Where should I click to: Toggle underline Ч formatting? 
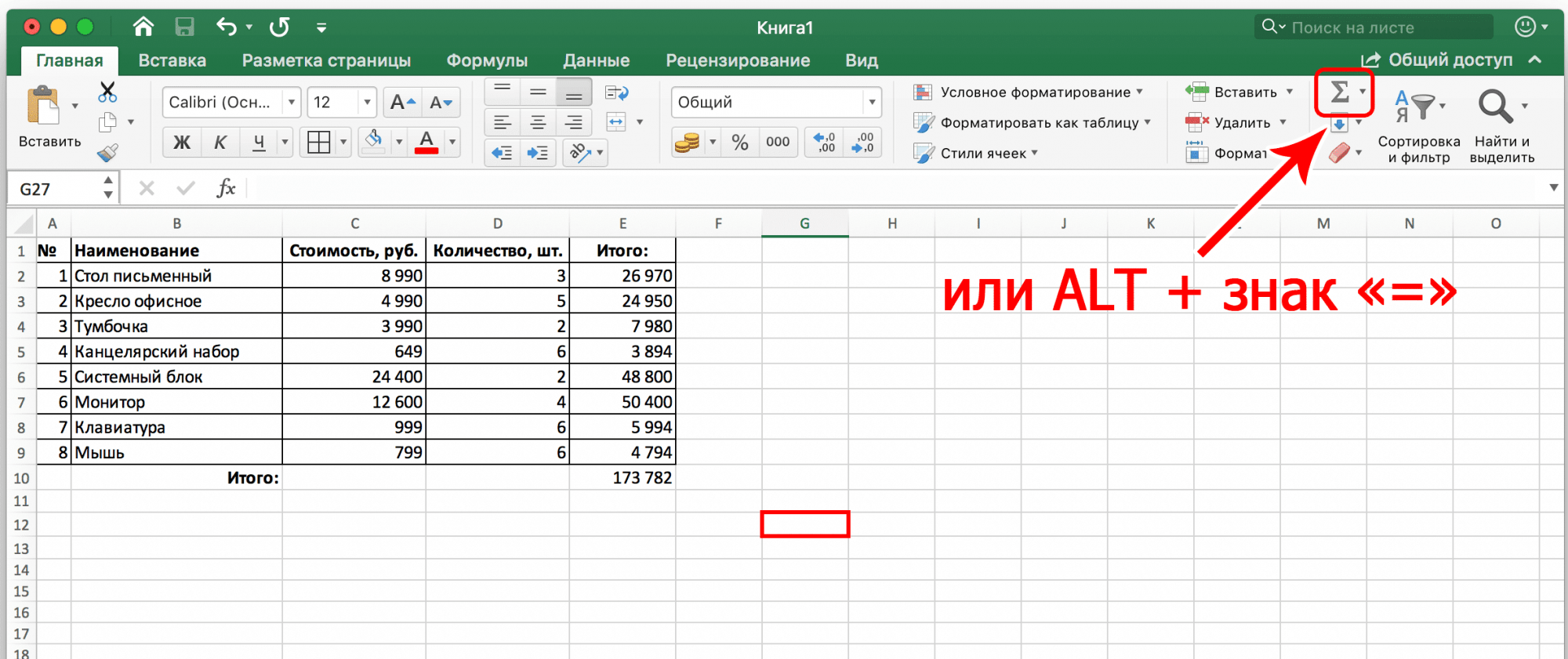coord(259,143)
